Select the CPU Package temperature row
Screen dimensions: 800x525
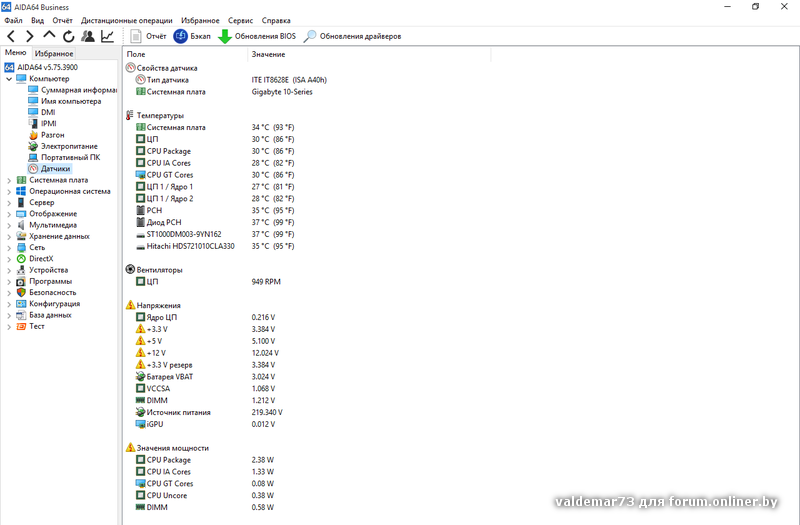pos(215,151)
